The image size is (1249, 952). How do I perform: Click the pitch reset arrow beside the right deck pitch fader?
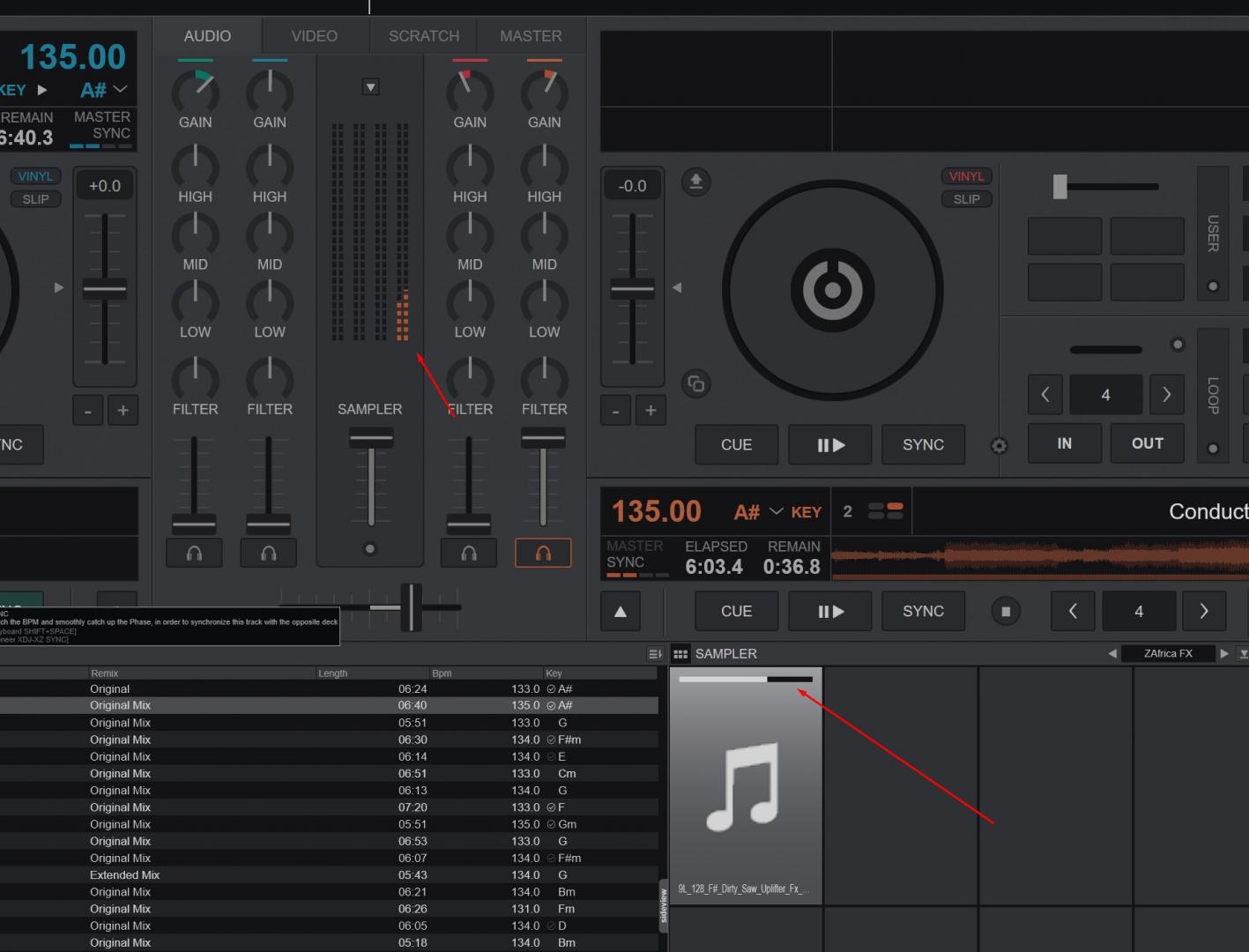(677, 287)
